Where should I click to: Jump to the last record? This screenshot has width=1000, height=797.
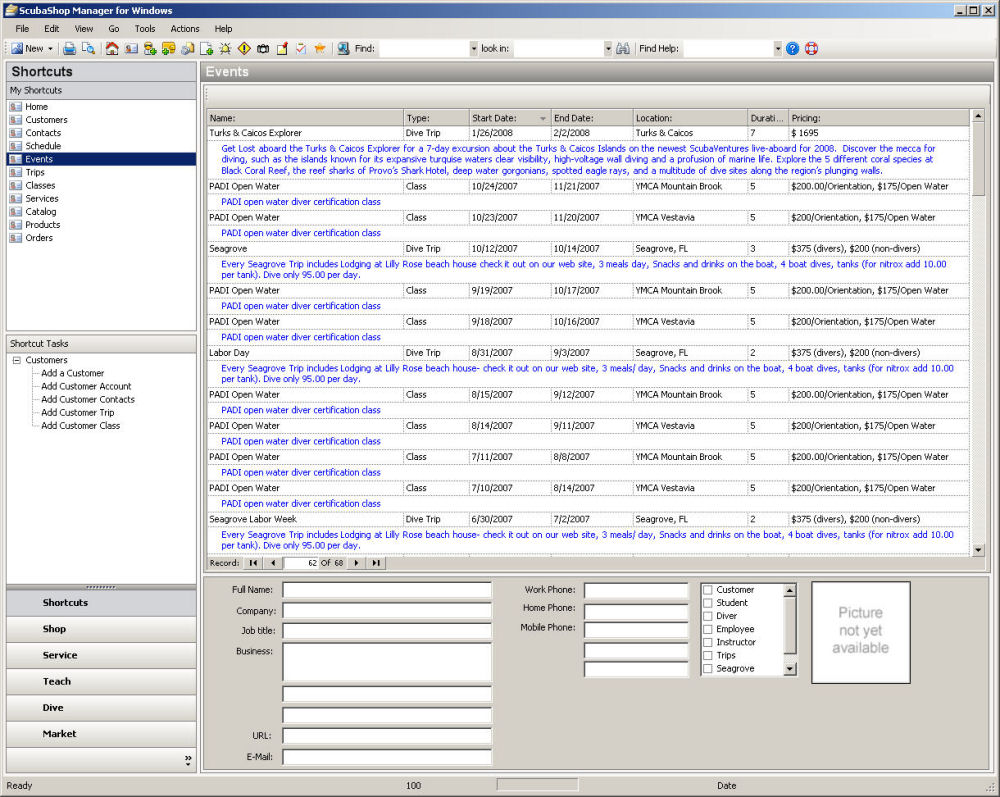[x=376, y=563]
